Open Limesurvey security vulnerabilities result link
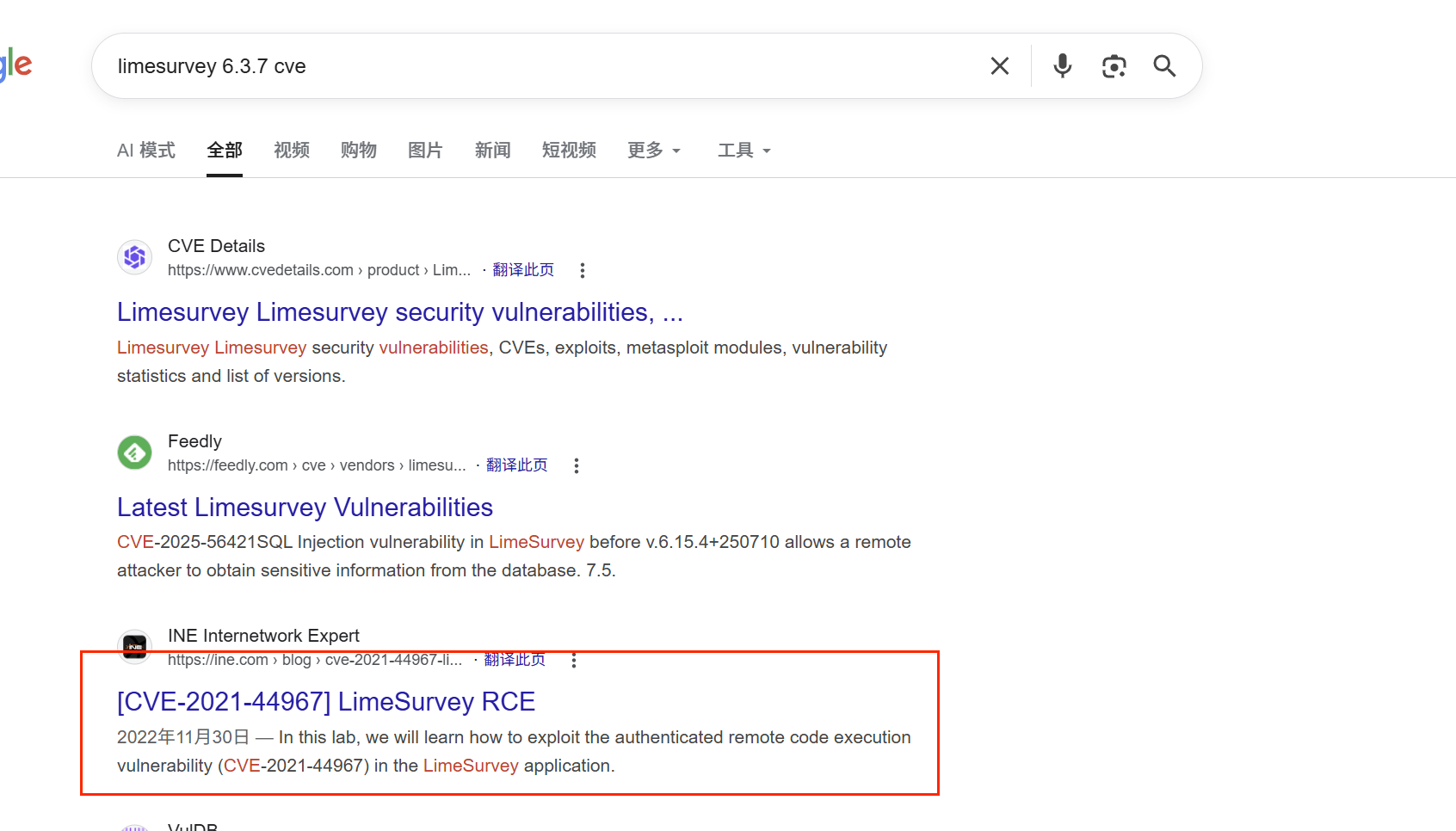 pyautogui.click(x=400, y=312)
